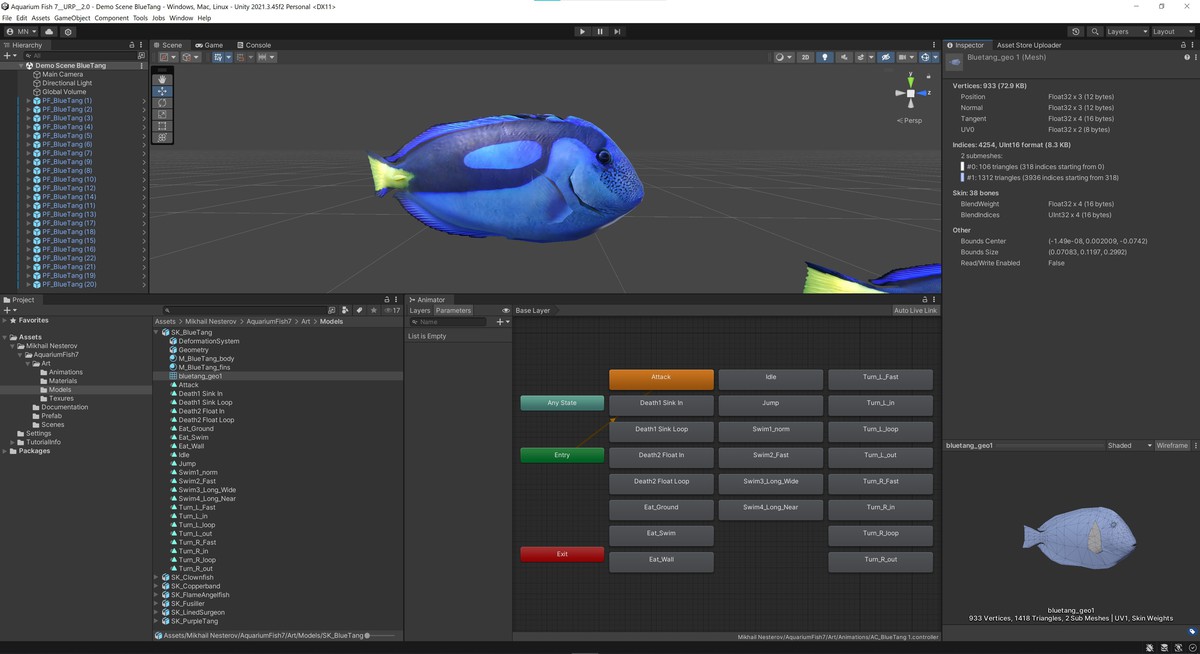Screen dimensions: 1200x654
Task: Click the favorites star icon in Project
Action: [x=374, y=311]
